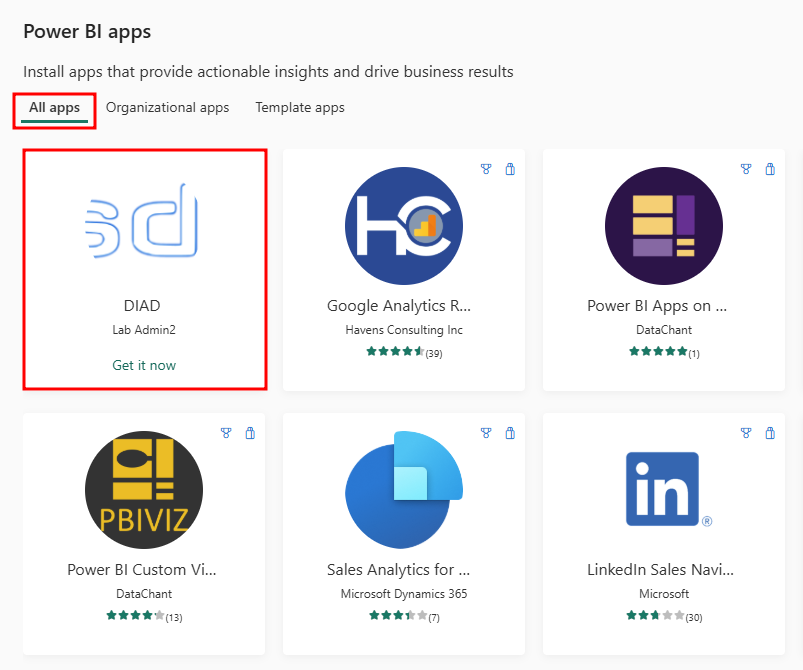This screenshot has height=670, width=803.
Task: Click the Power BI Custom Visuals app name
Action: click(143, 569)
